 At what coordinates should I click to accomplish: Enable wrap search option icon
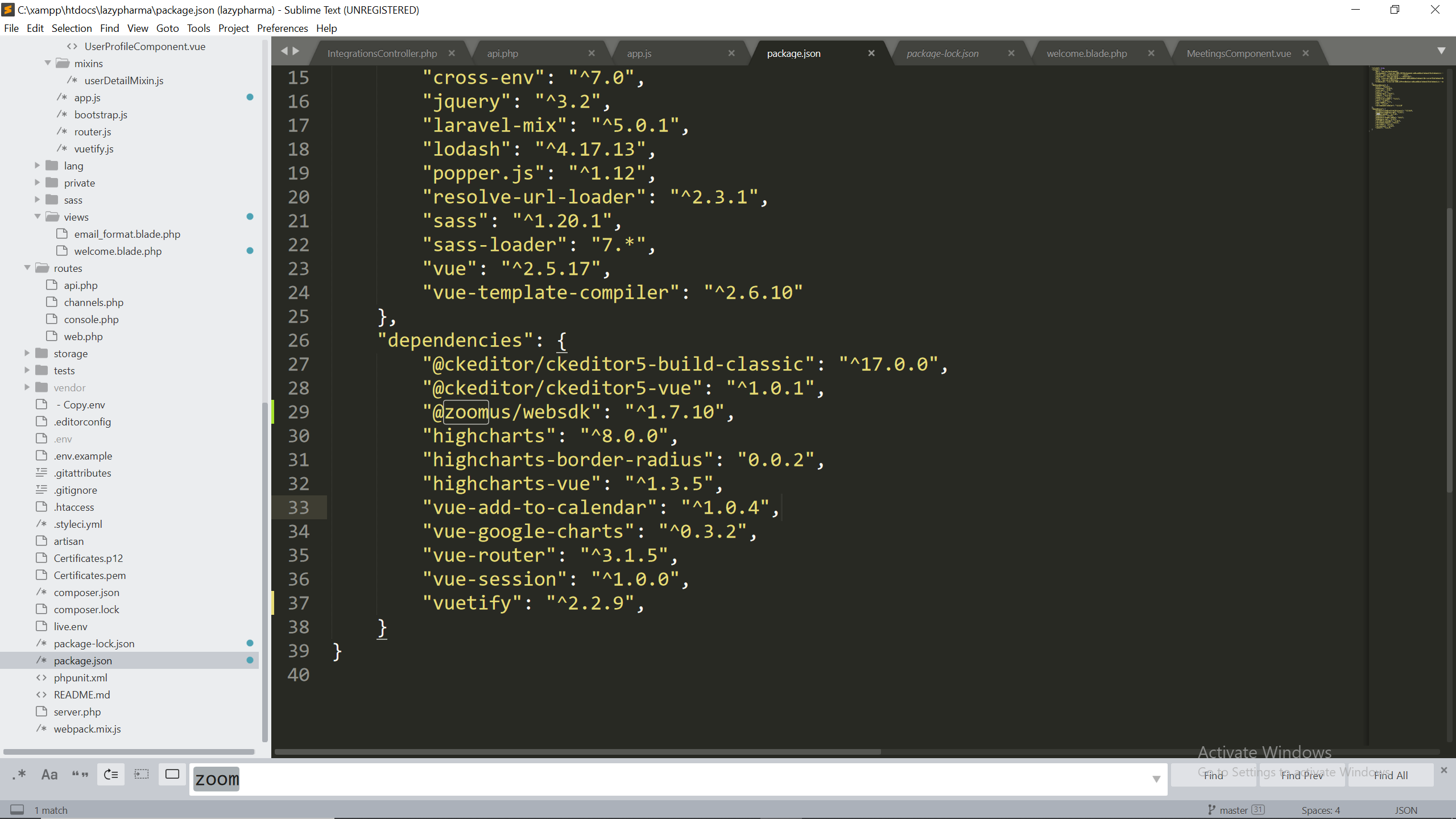coord(111,774)
